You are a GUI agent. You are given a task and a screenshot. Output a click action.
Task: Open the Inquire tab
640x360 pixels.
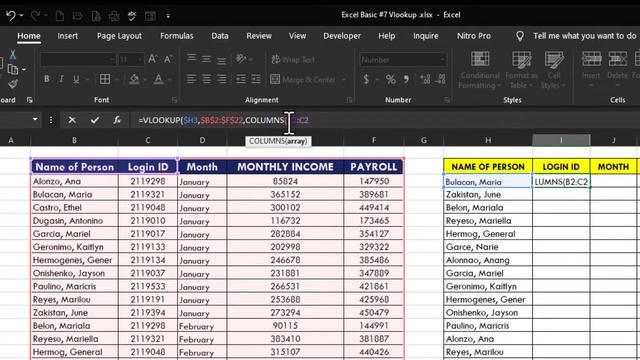coord(425,36)
